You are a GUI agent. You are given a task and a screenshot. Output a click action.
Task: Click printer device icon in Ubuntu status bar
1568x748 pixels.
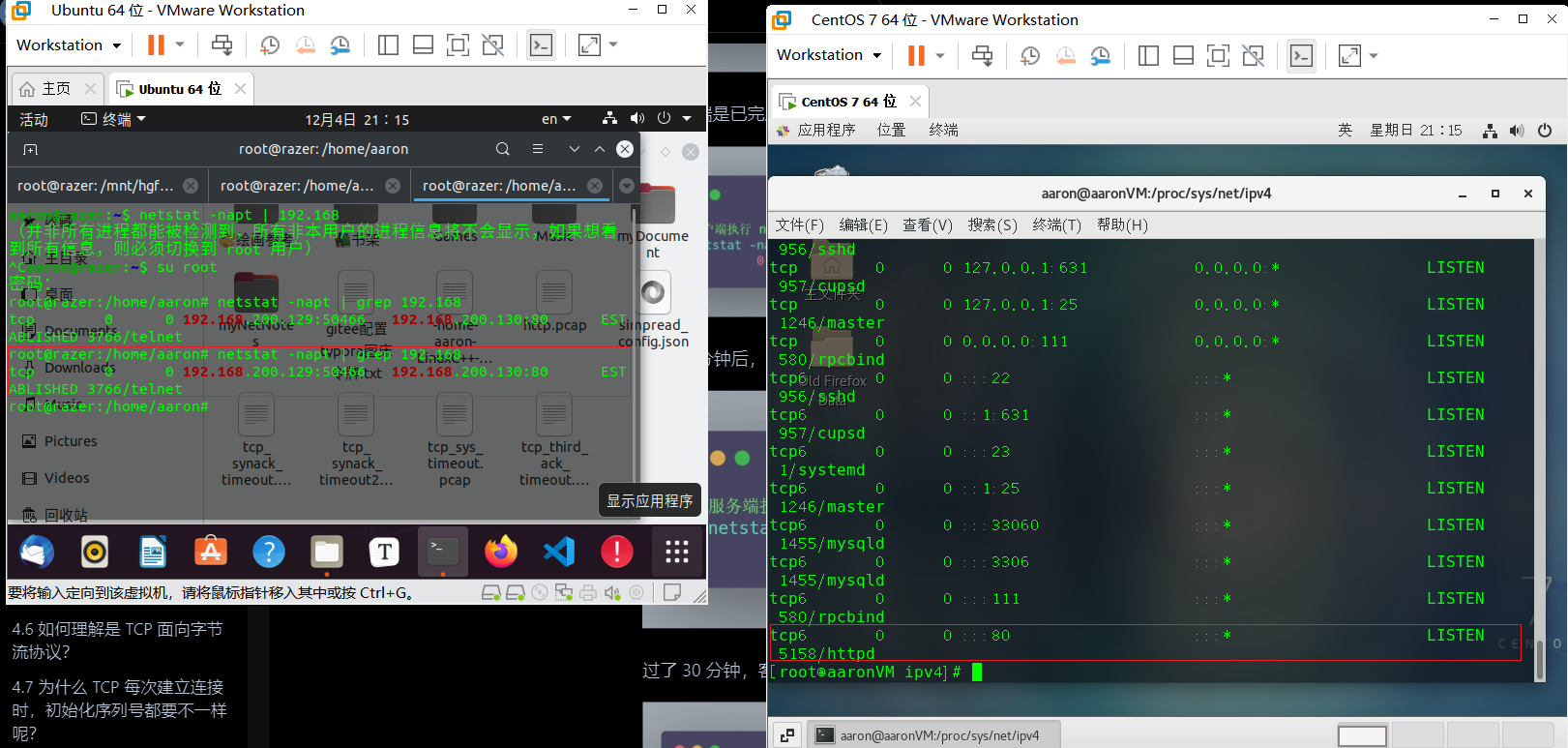588,592
